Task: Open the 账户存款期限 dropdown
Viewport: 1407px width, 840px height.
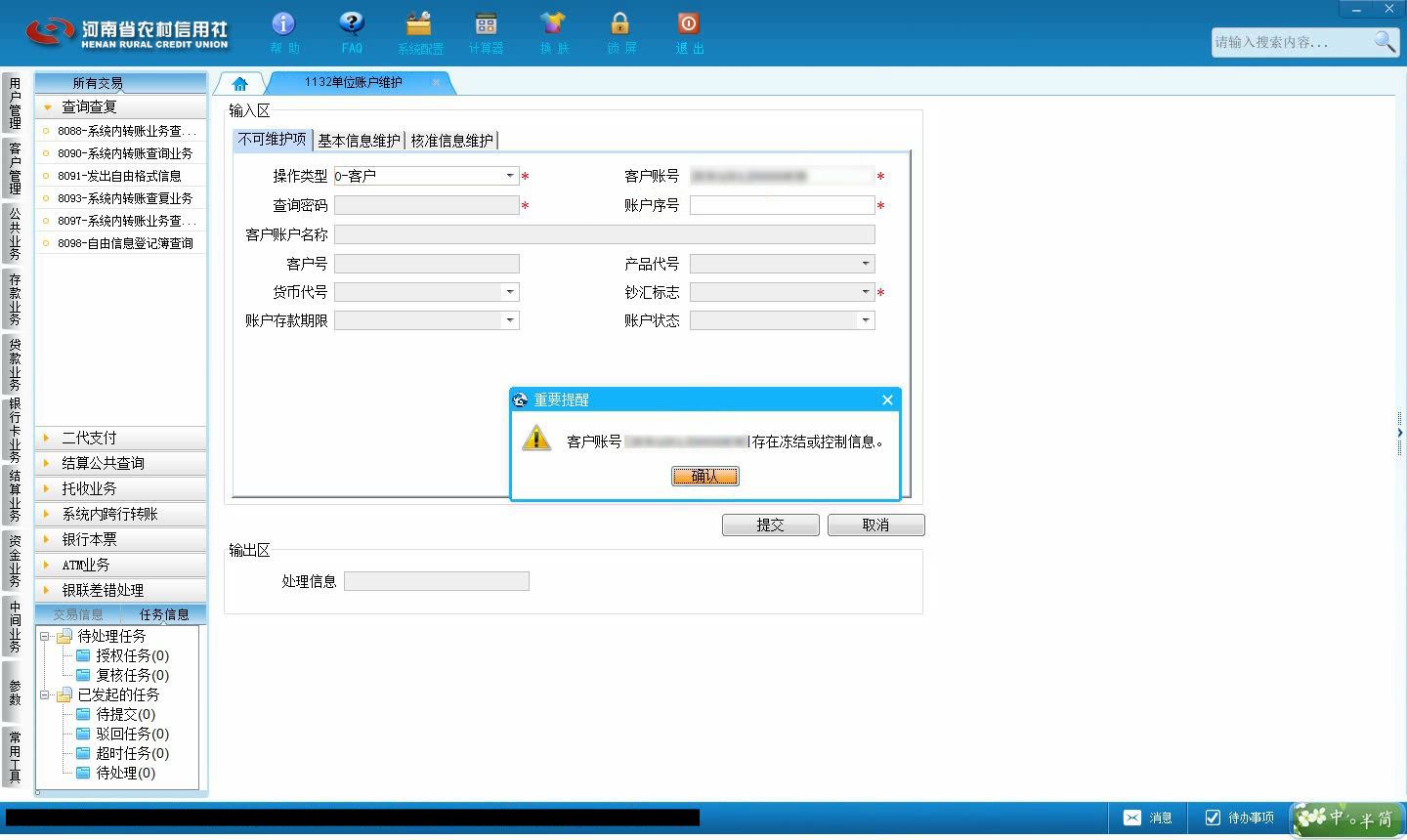Action: point(510,319)
